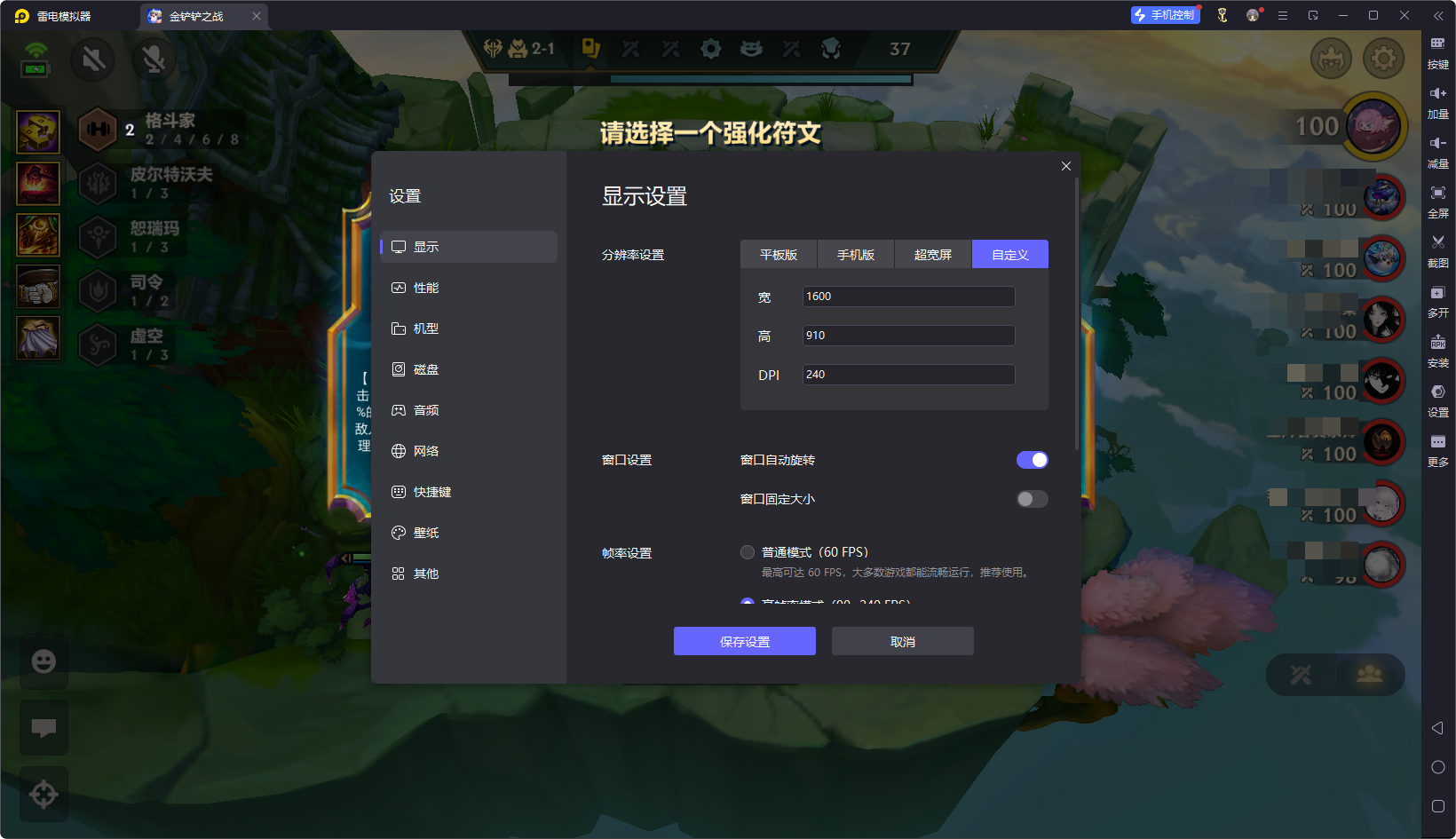Close the 设置 dialog with the X

coord(1066,166)
